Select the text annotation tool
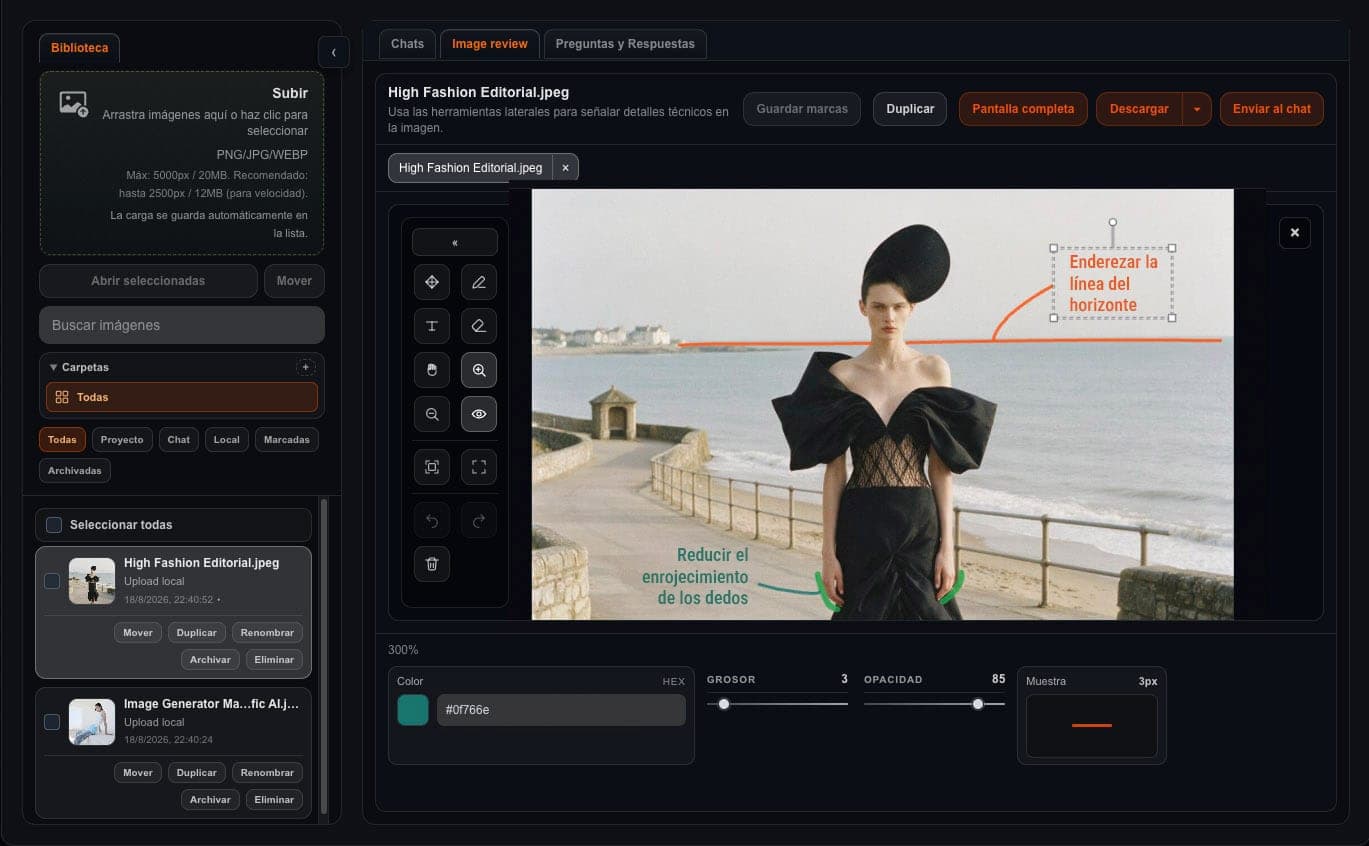Viewport: 1369px width, 846px height. 432,326
